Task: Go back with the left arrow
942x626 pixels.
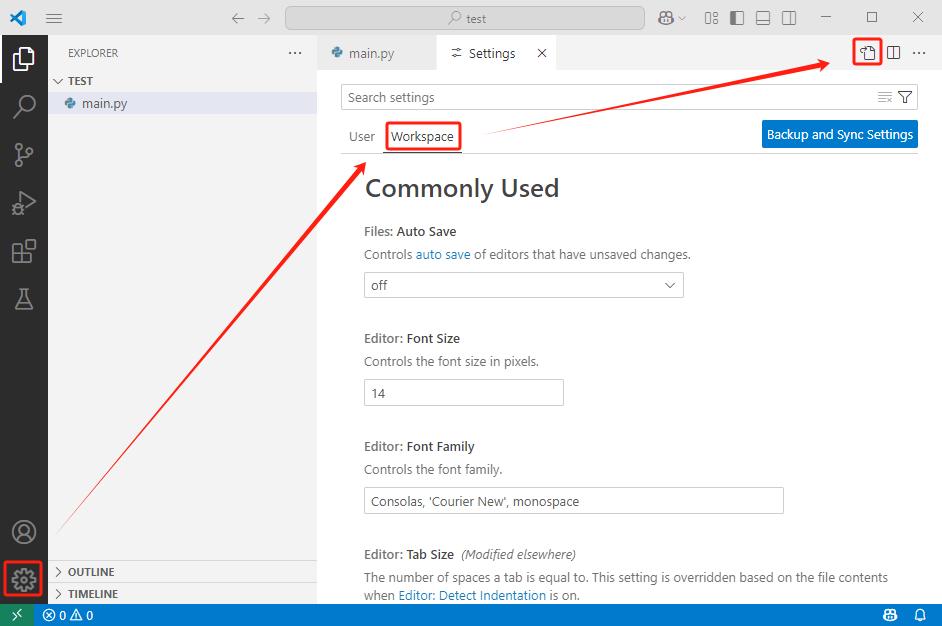Action: point(238,19)
